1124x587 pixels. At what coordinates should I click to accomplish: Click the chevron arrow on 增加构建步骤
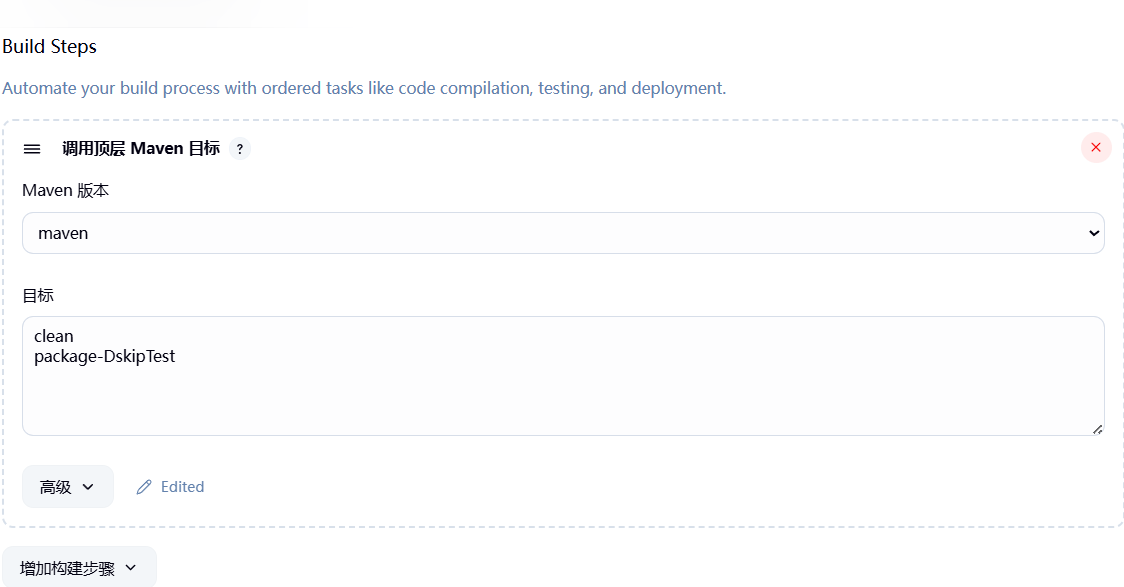tap(130, 568)
